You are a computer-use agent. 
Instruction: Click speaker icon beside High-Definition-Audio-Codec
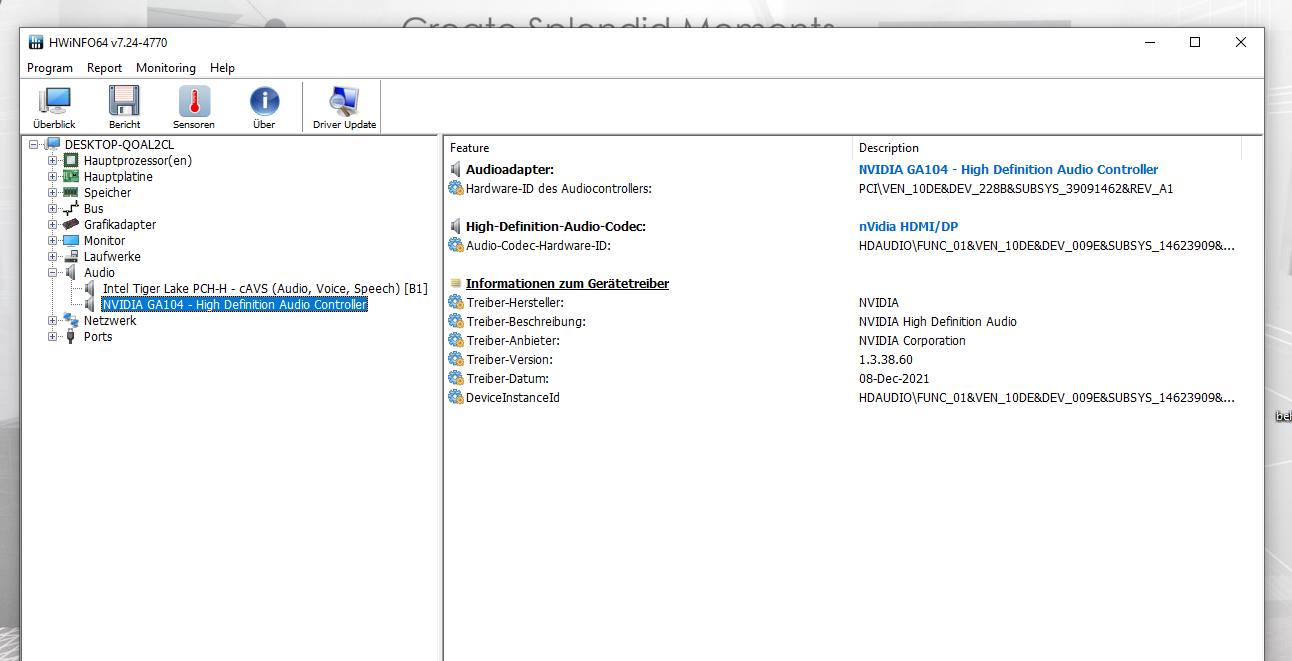[x=456, y=227]
